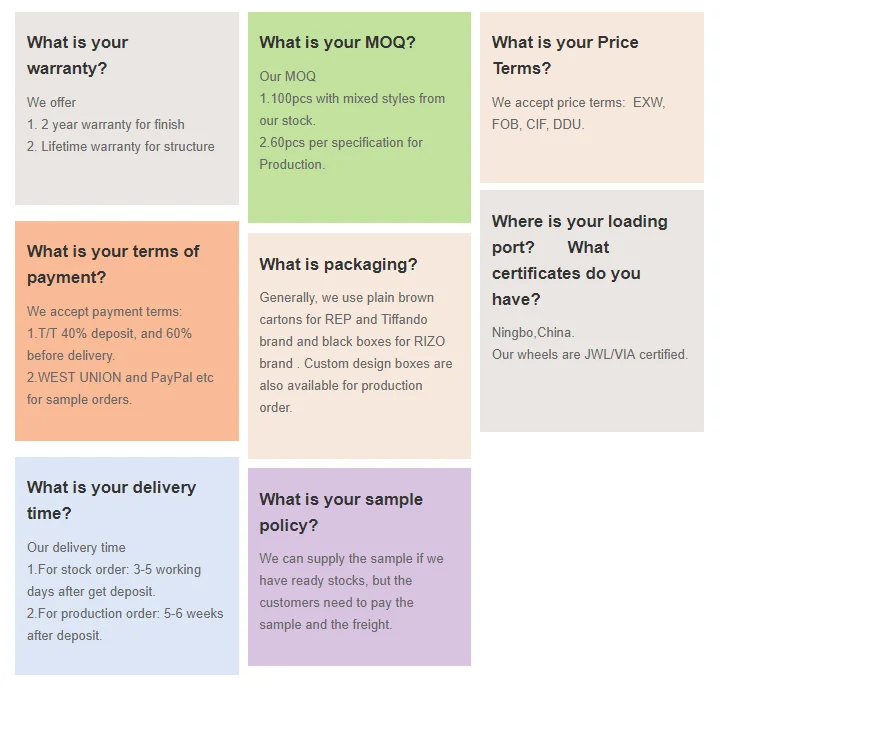This screenshot has height=732, width=887.
Task: Click the "What is your delivery time?" heading
Action: 111,500
